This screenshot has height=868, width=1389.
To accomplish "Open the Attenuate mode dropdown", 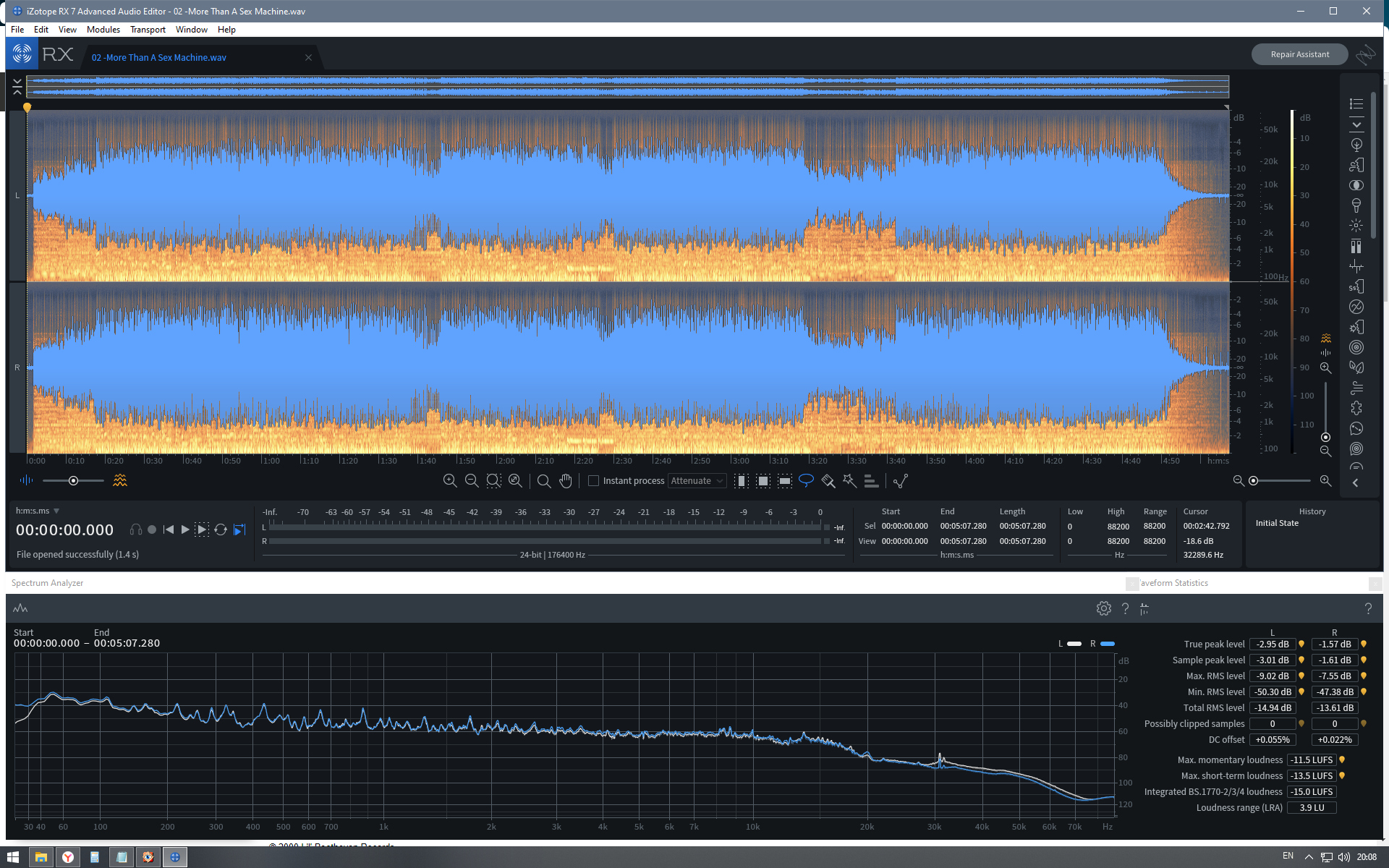I will (697, 480).
